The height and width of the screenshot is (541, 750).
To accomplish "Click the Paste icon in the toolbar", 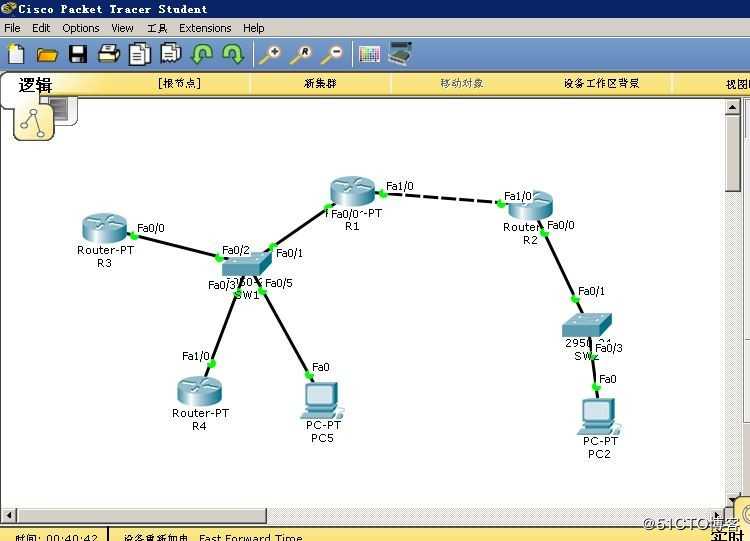I will point(171,53).
